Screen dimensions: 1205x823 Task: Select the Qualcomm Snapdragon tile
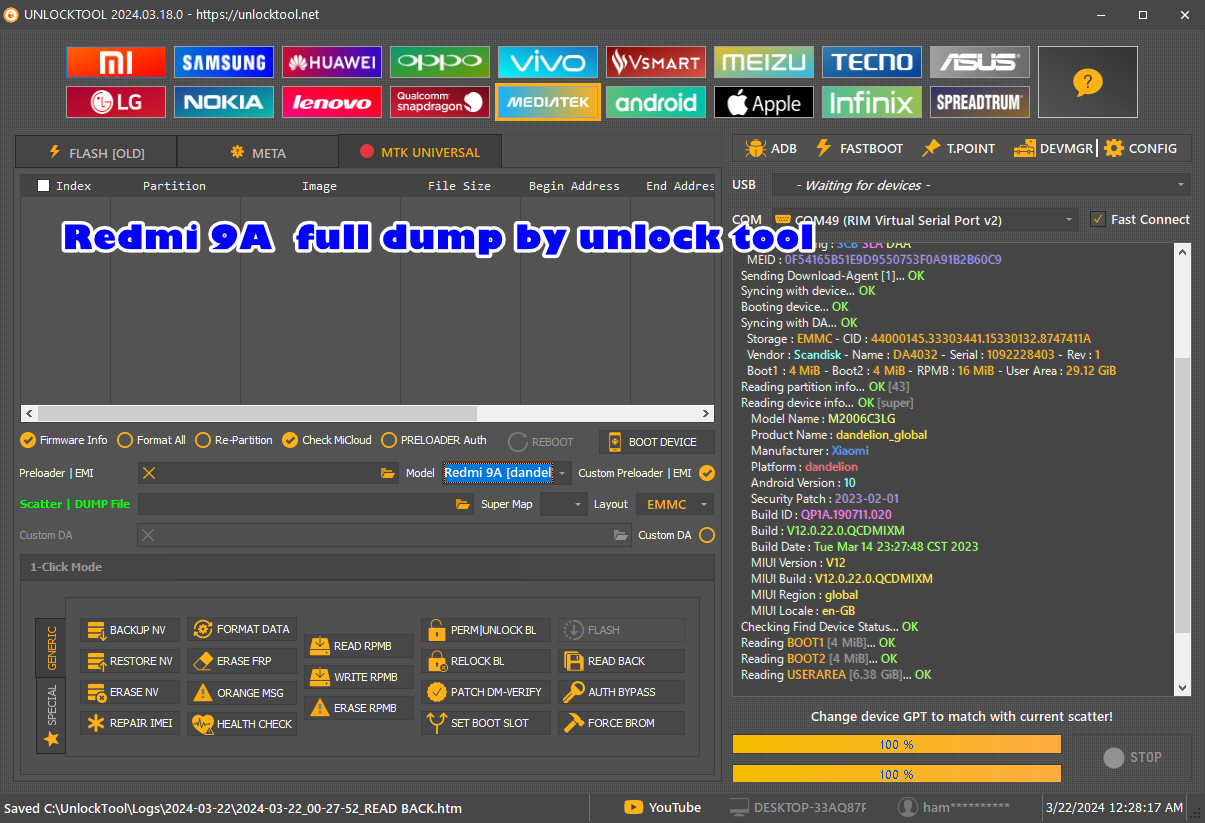pyautogui.click(x=440, y=102)
